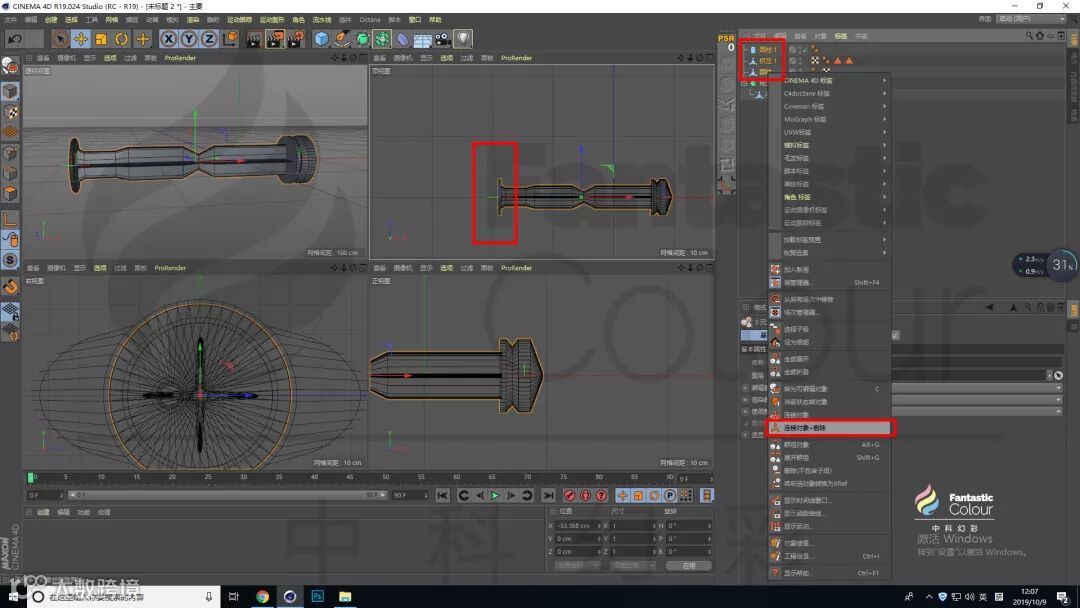Click the Render to Picture Viewer clapperboard

point(274,39)
